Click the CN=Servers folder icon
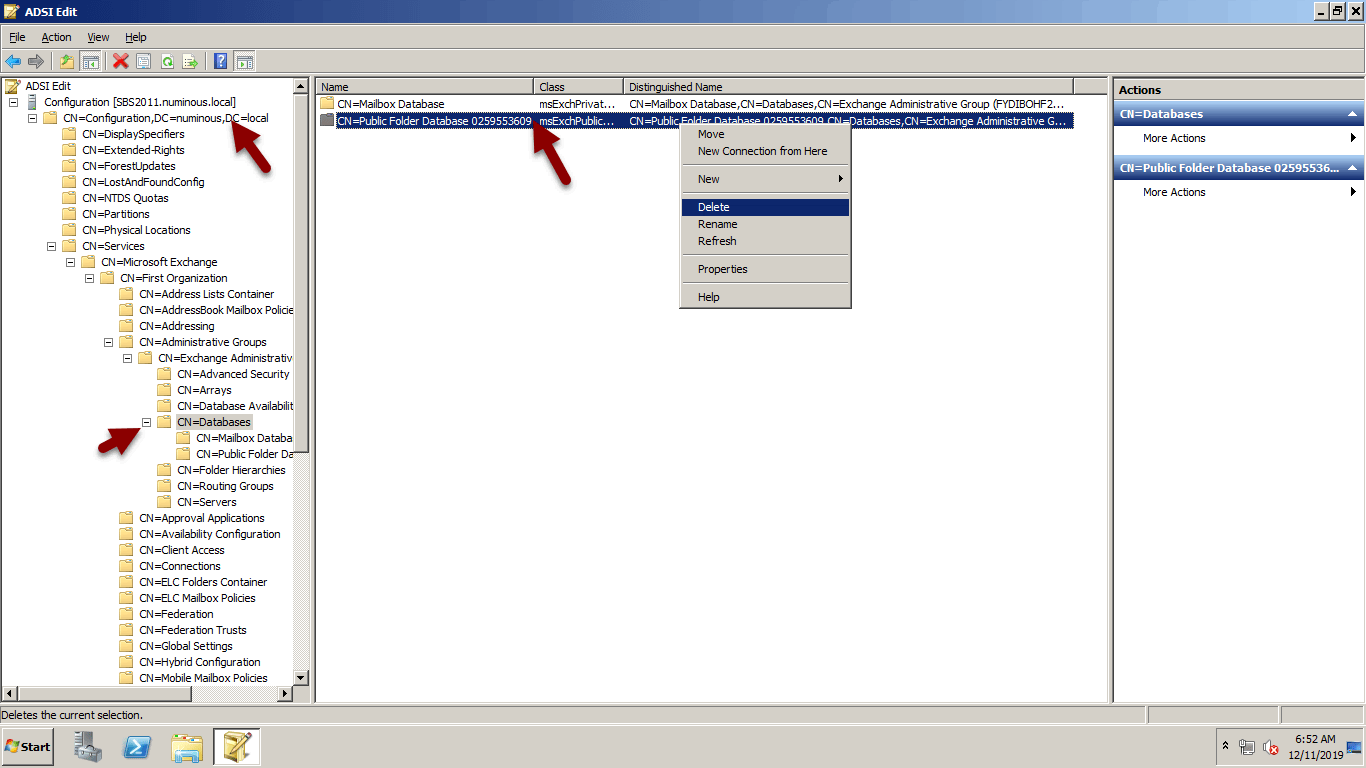The image size is (1366, 768). click(164, 502)
